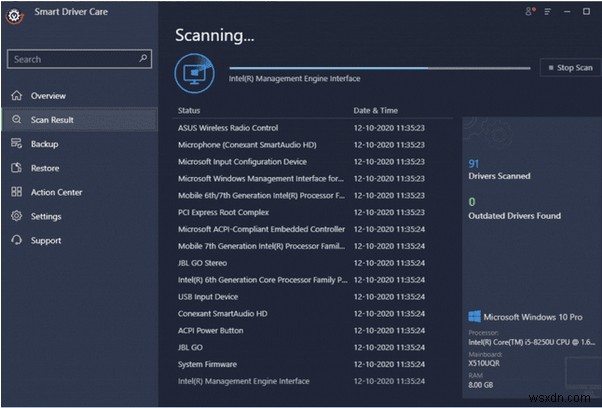The height and width of the screenshot is (408, 602).
Task: Click the Backup icon in sidebar
Action: click(17, 144)
